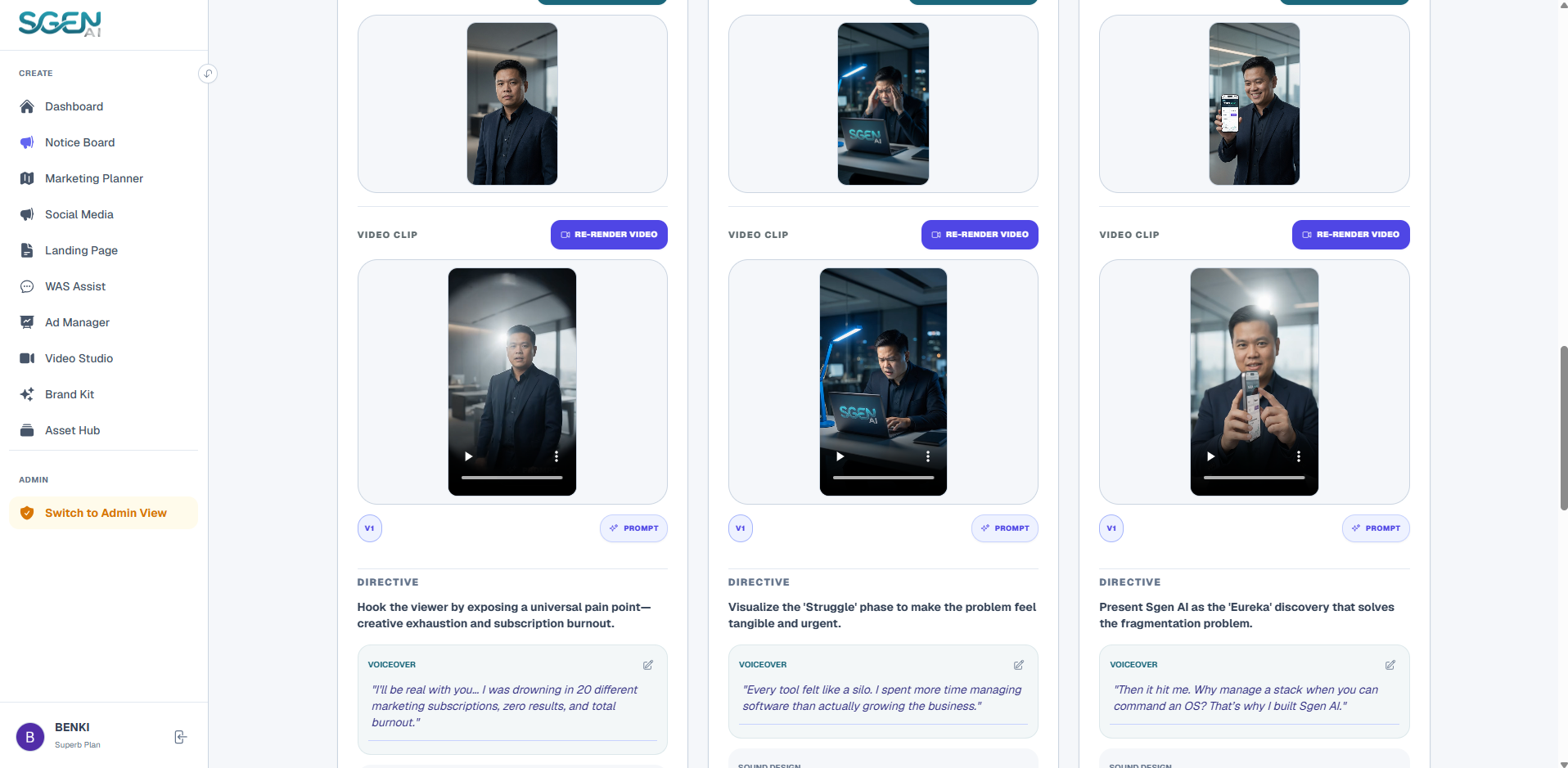Image resolution: width=1568 pixels, height=768 pixels.
Task: Open more options on the phone video clip
Action: [1299, 456]
